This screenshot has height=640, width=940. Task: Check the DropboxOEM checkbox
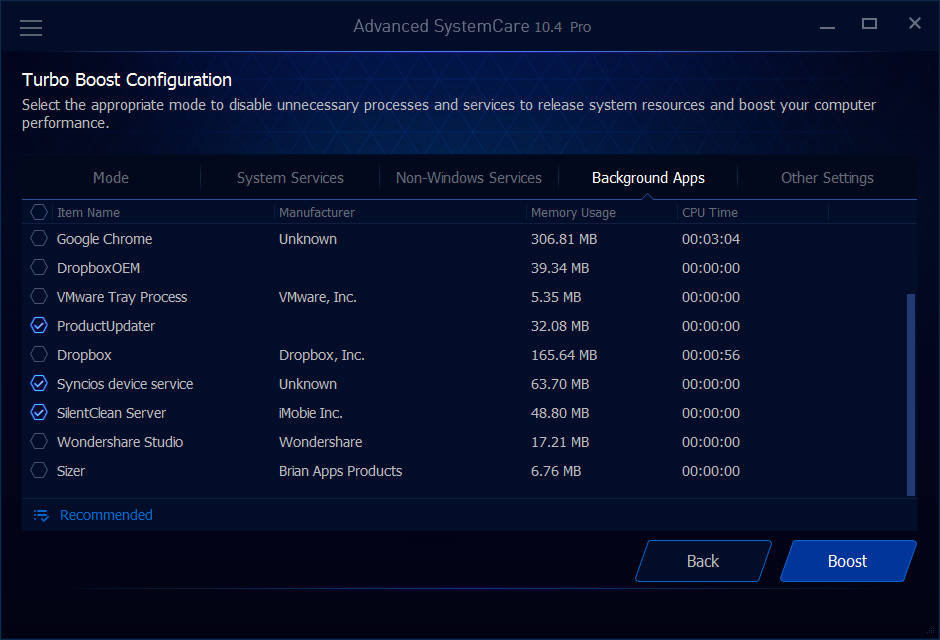[39, 267]
